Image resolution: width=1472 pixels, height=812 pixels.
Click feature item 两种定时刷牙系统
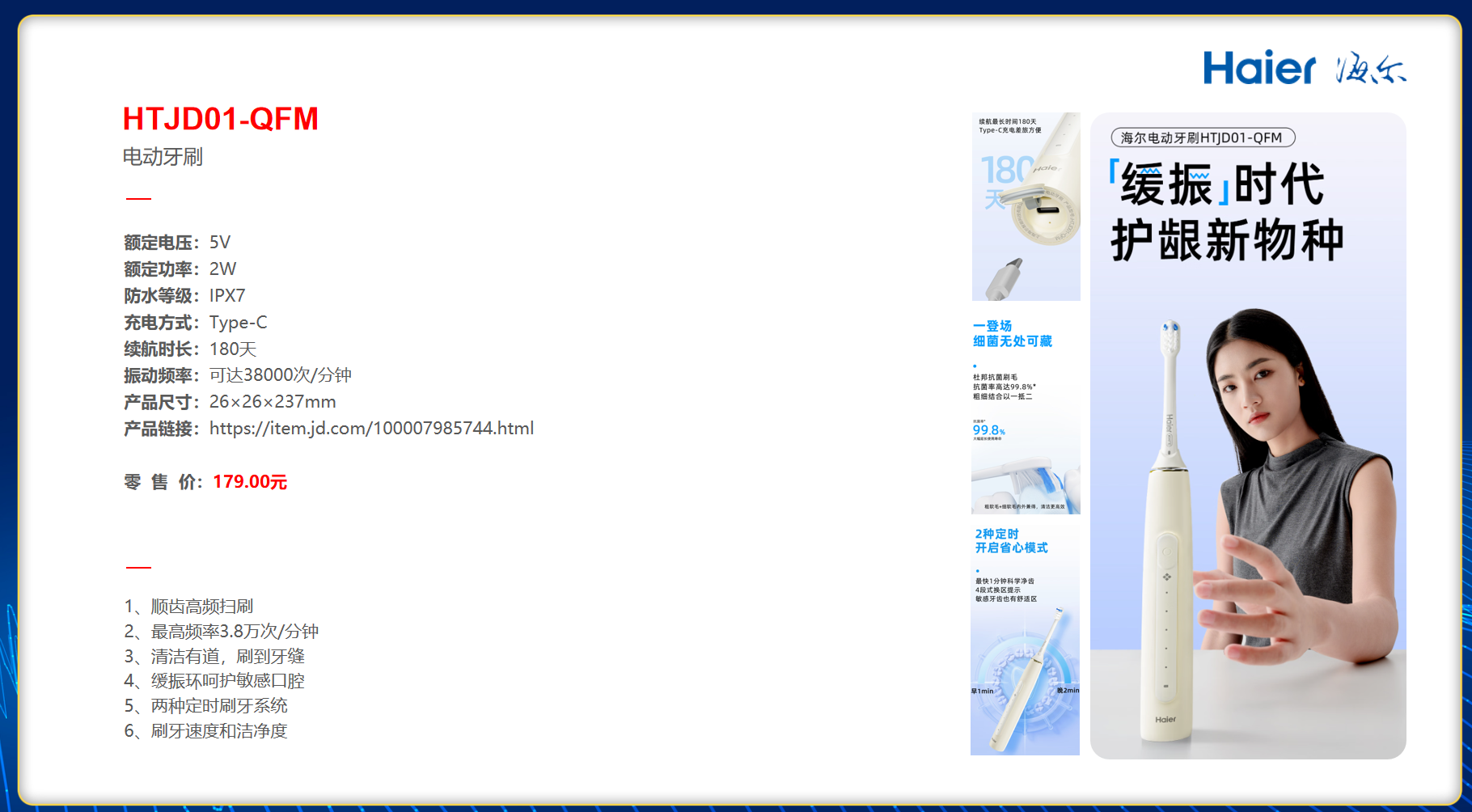coord(218,706)
